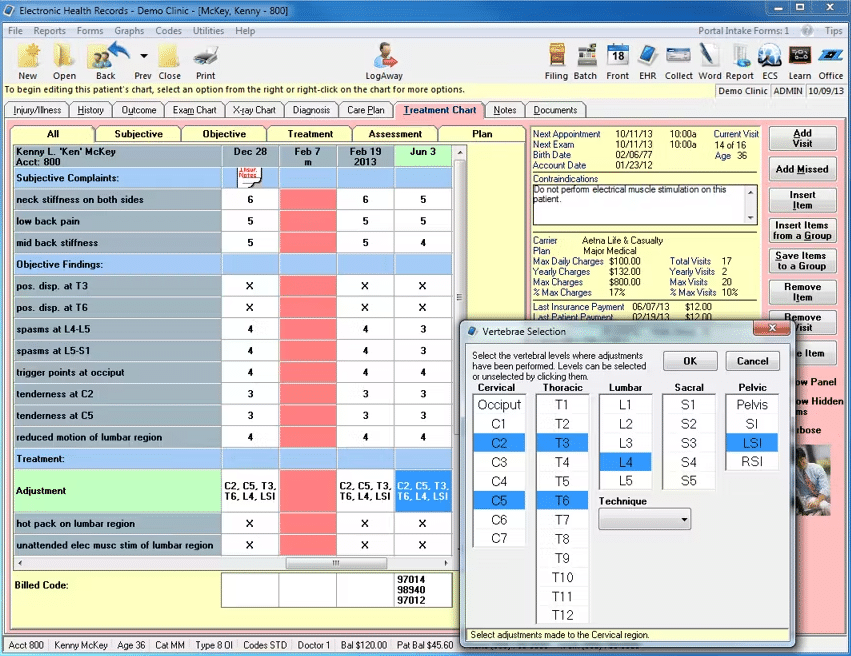Open the help icon next to Tips
851x656 pixels.
[x=808, y=31]
